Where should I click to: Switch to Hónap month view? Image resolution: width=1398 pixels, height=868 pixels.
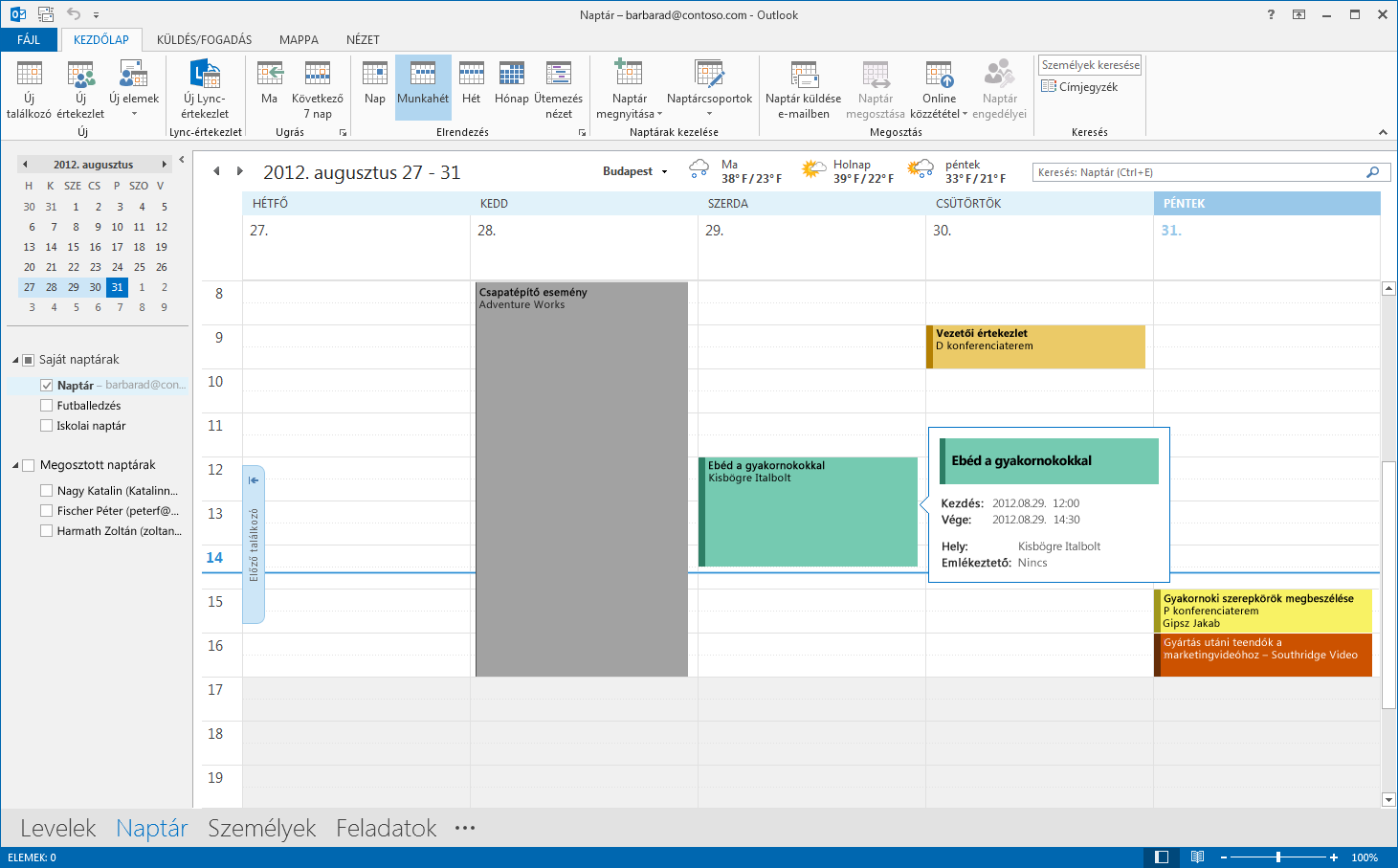[x=512, y=84]
